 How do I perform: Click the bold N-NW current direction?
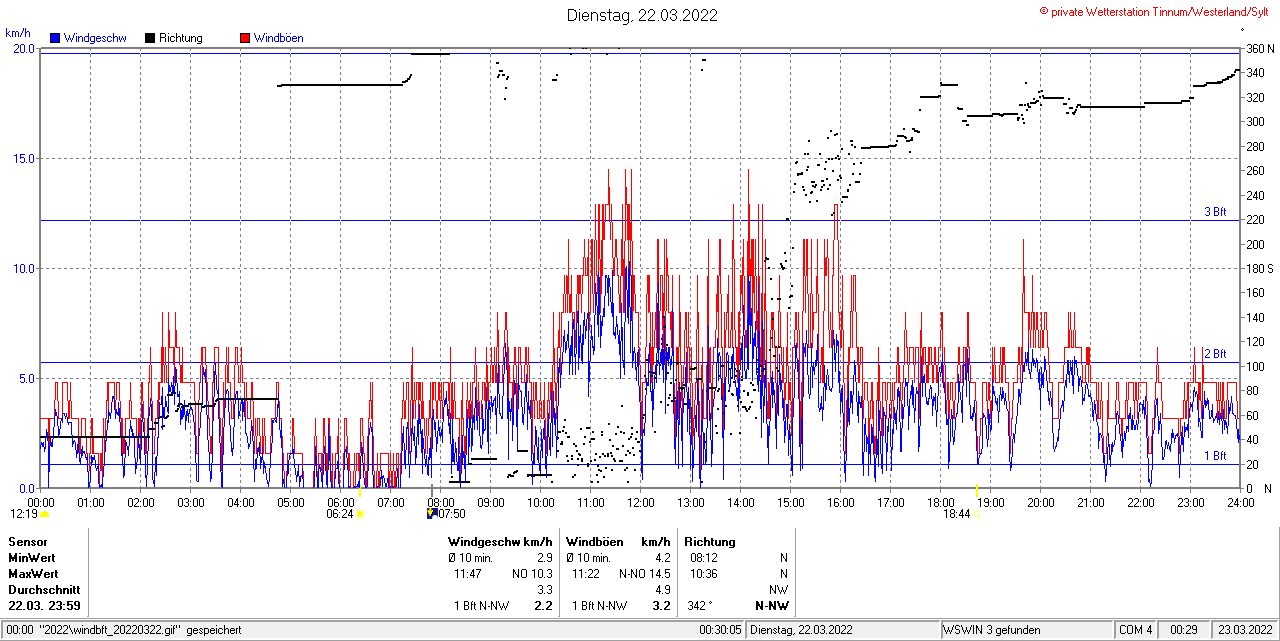(x=771, y=606)
